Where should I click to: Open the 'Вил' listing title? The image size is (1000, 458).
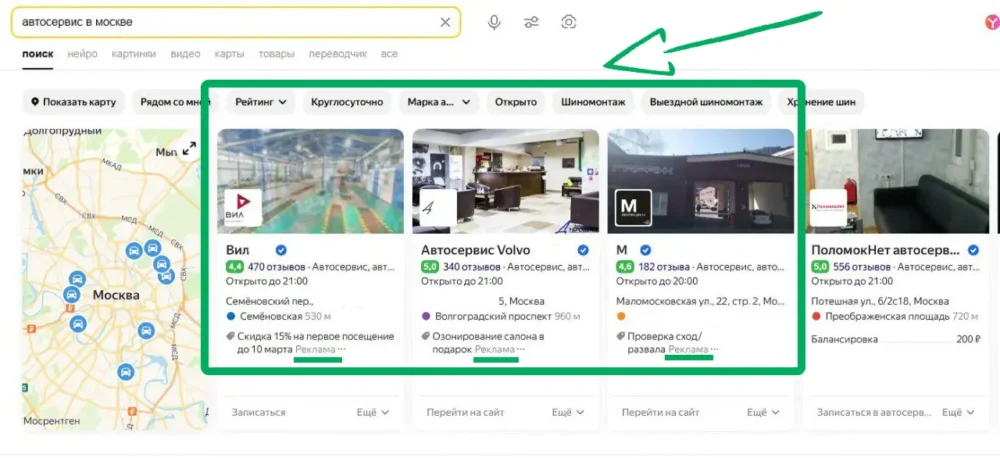(x=238, y=250)
